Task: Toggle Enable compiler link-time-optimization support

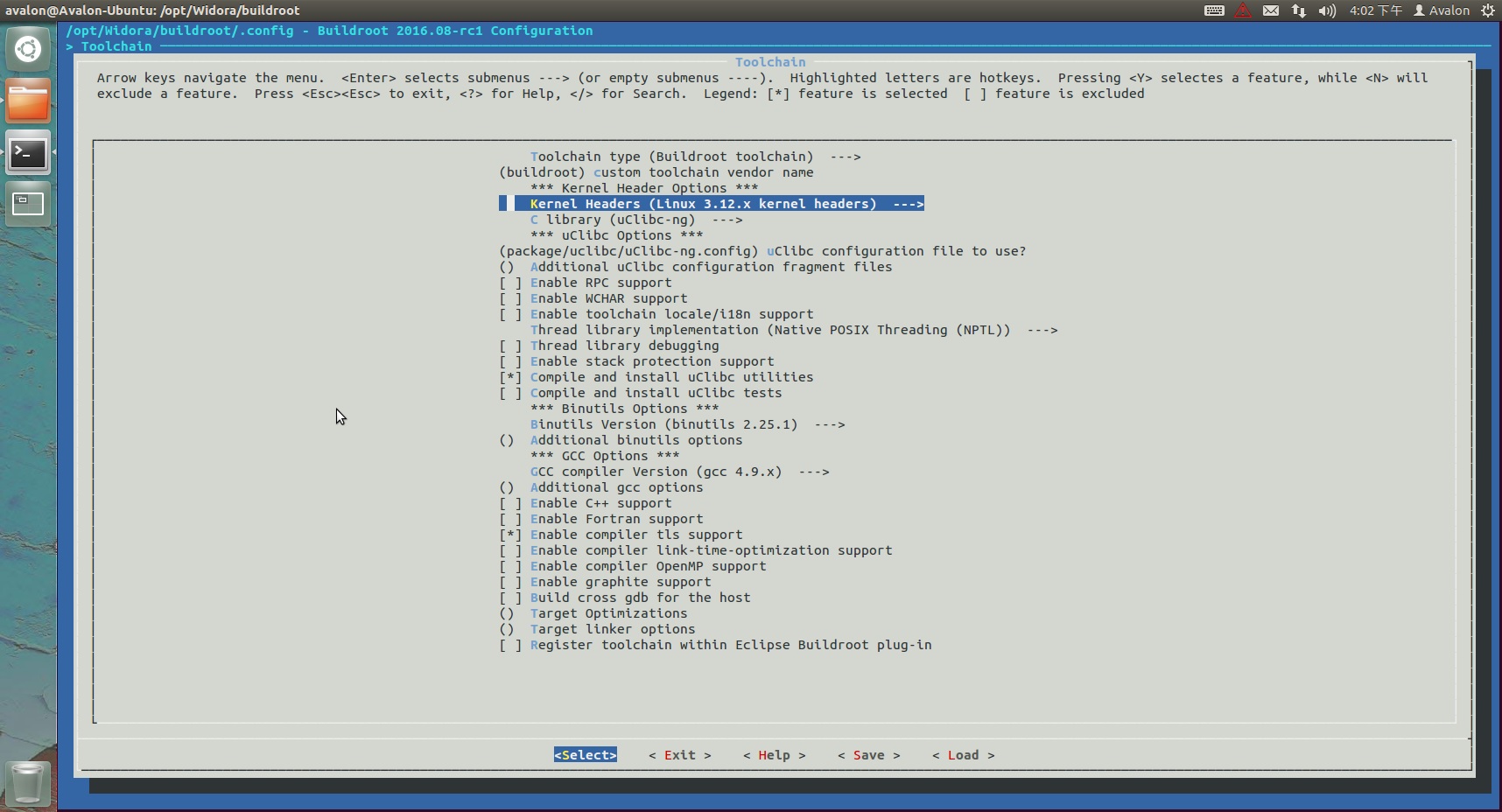Action: pos(696,550)
